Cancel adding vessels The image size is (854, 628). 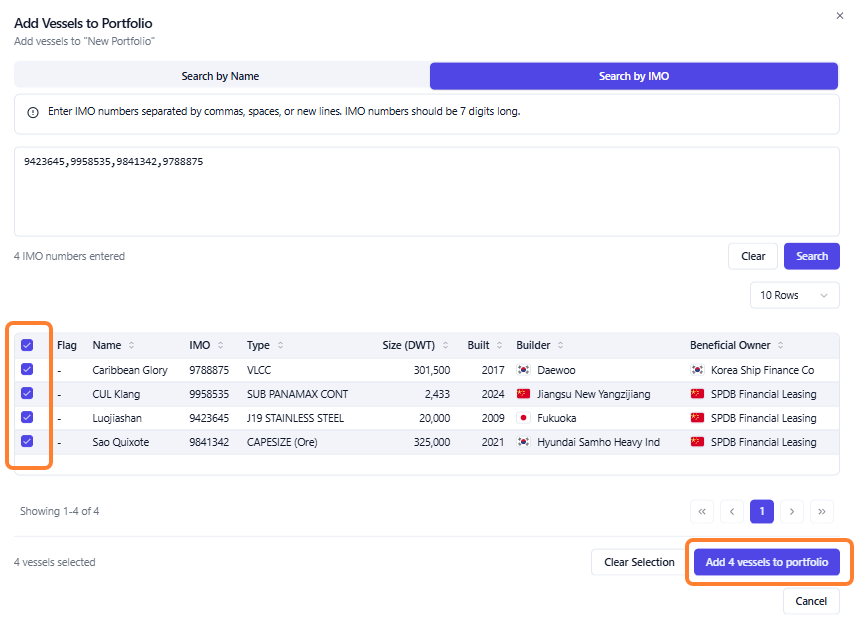pos(811,601)
